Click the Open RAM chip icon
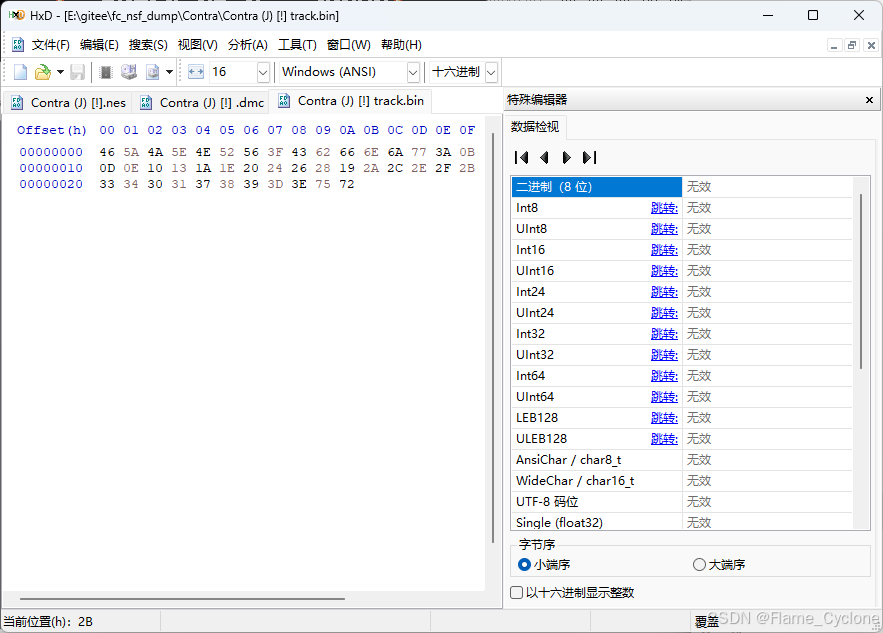883x633 pixels. click(105, 72)
